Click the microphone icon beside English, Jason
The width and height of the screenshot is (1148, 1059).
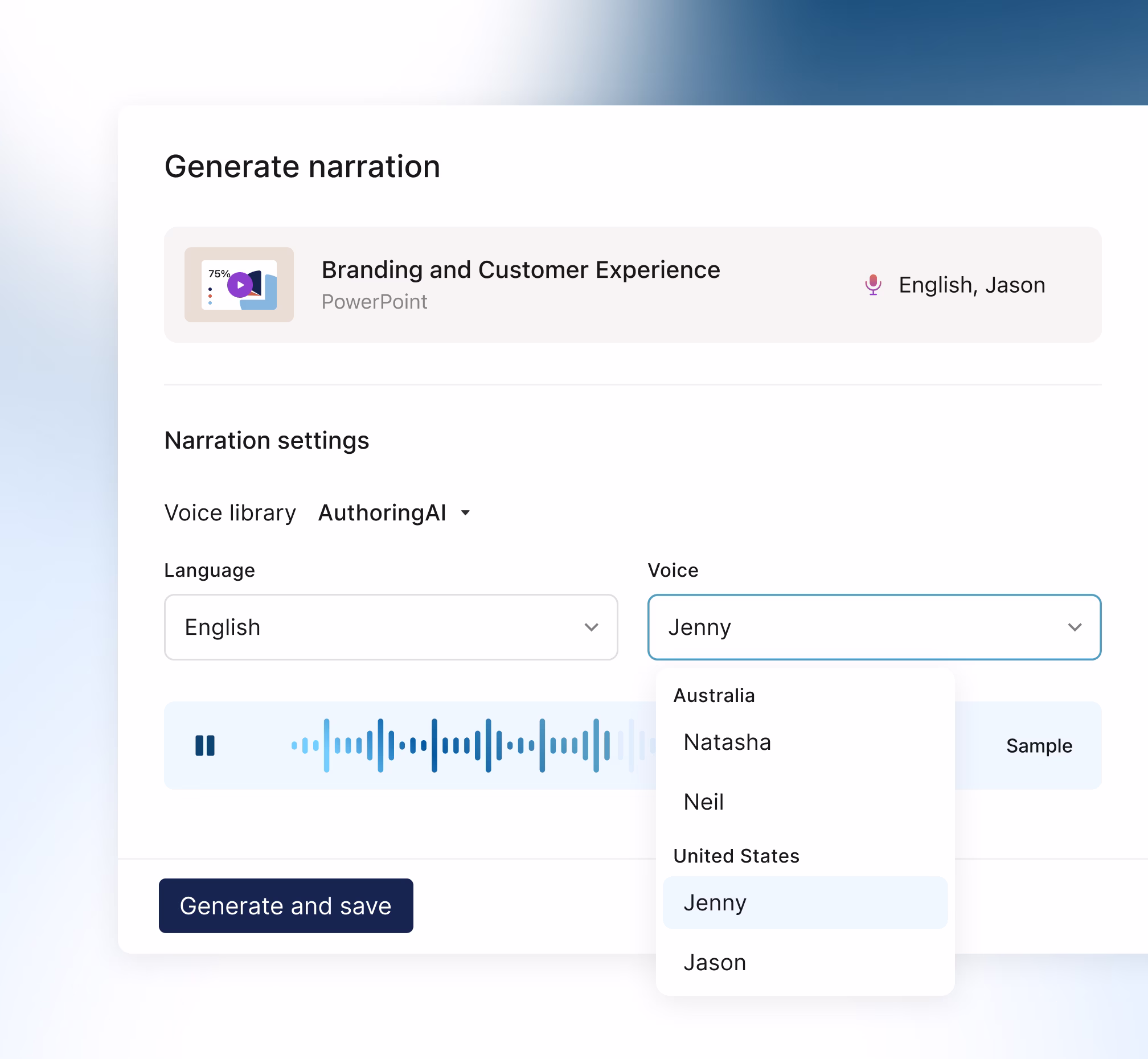873,285
